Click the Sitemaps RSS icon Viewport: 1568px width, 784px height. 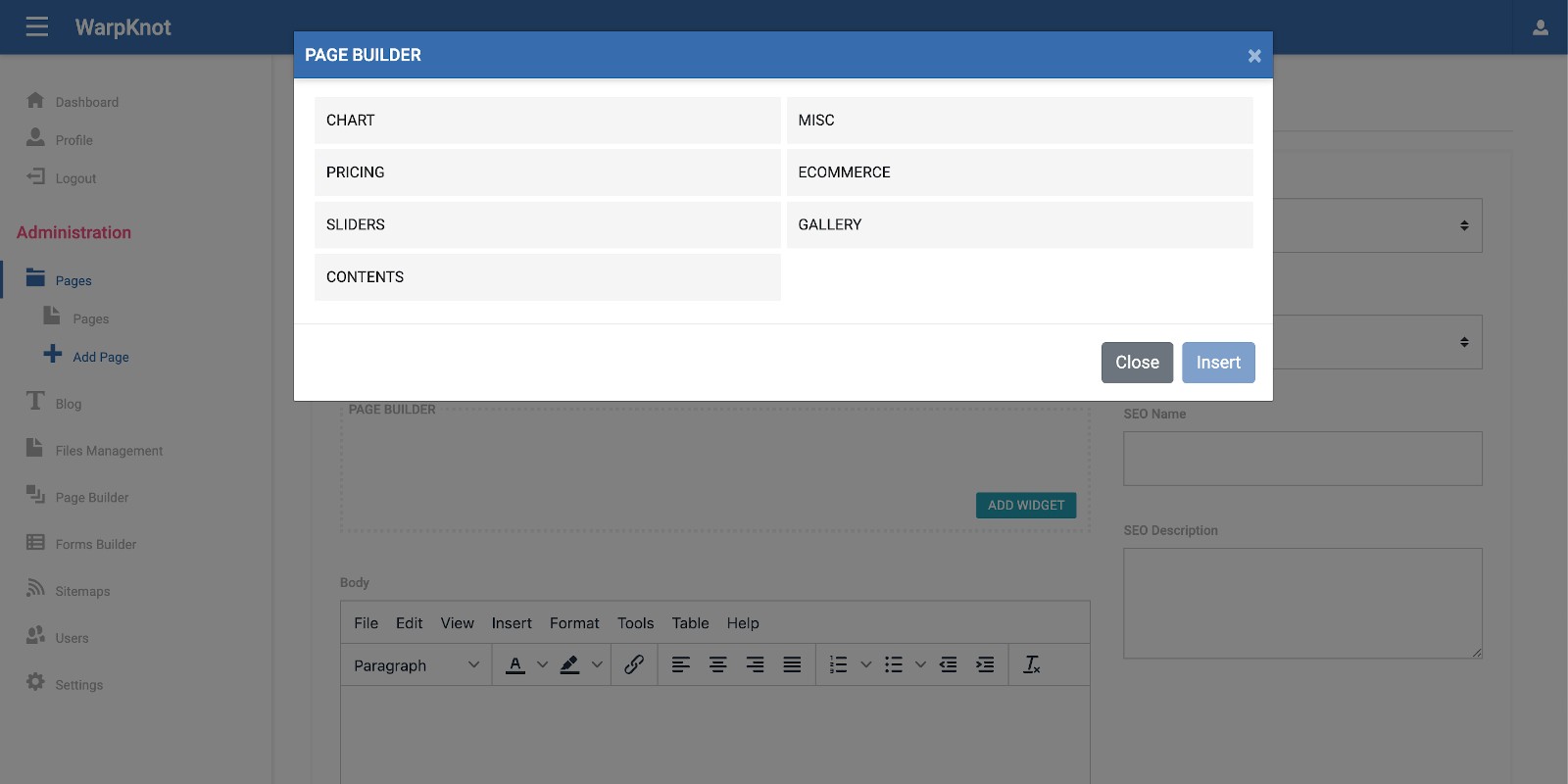pyautogui.click(x=35, y=588)
